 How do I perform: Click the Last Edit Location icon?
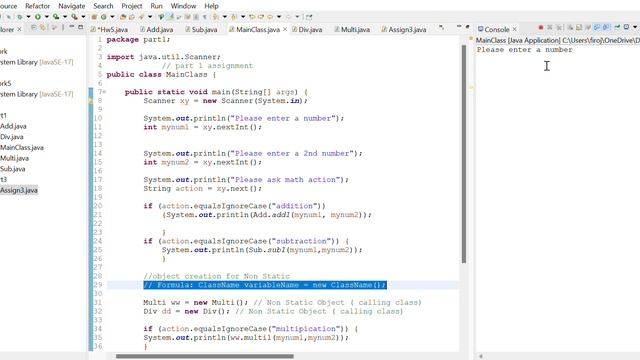click(x=252, y=17)
